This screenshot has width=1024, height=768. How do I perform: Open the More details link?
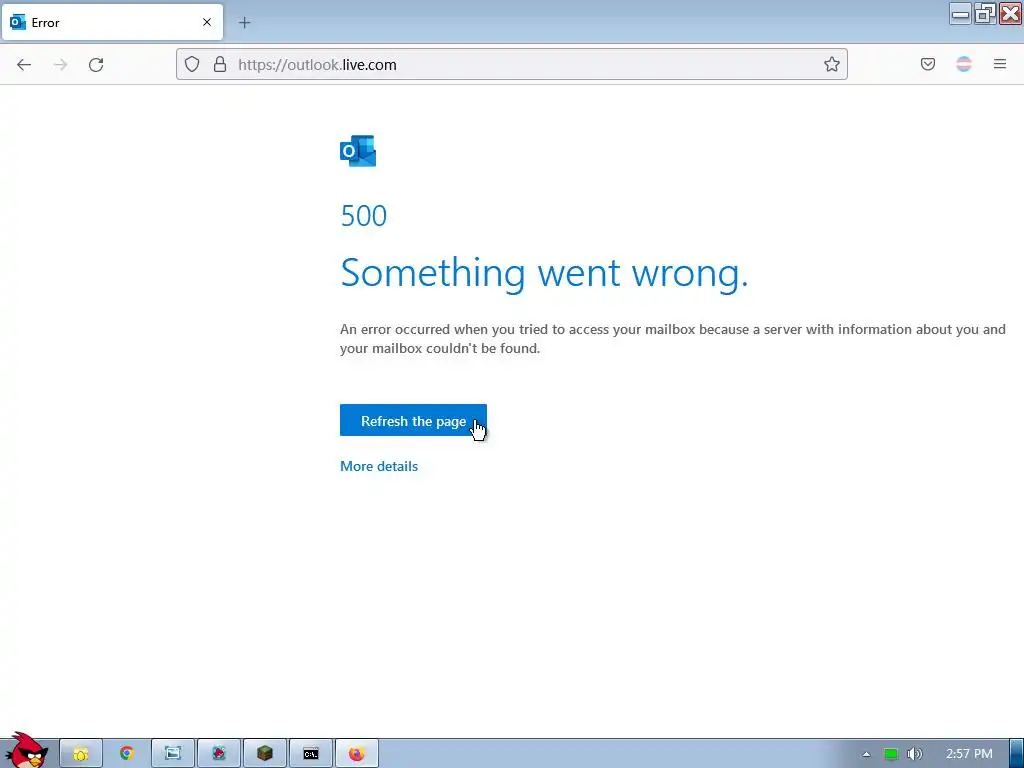[x=379, y=466]
